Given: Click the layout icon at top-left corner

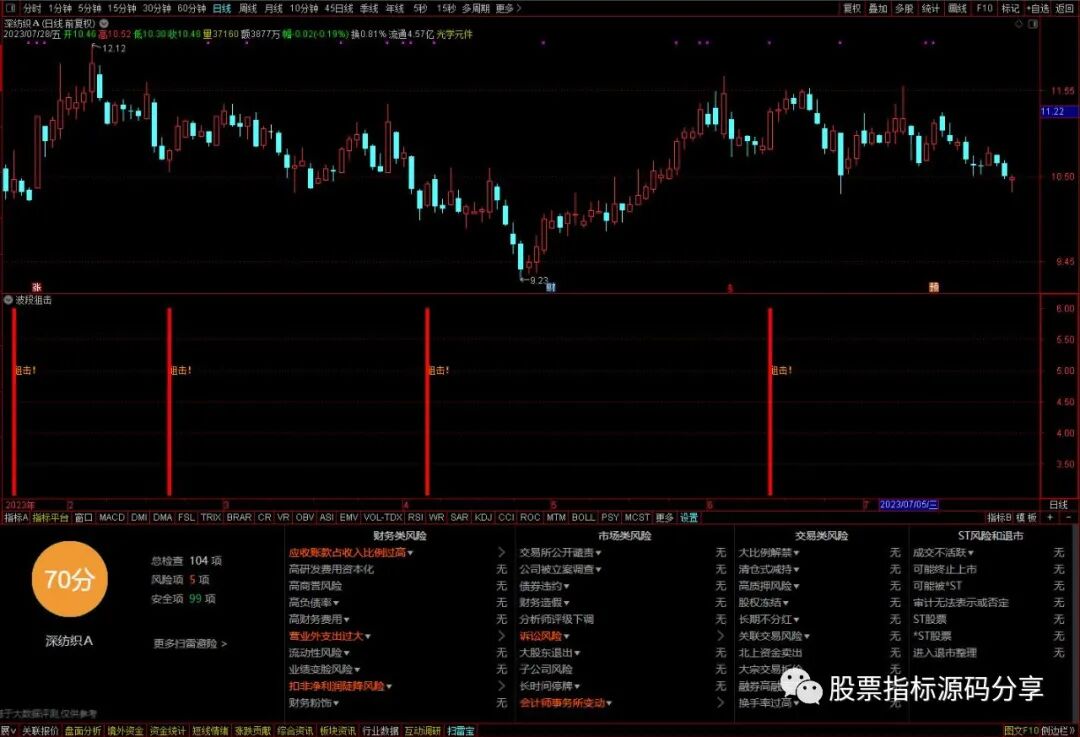Looking at the screenshot, I should click(10, 8).
